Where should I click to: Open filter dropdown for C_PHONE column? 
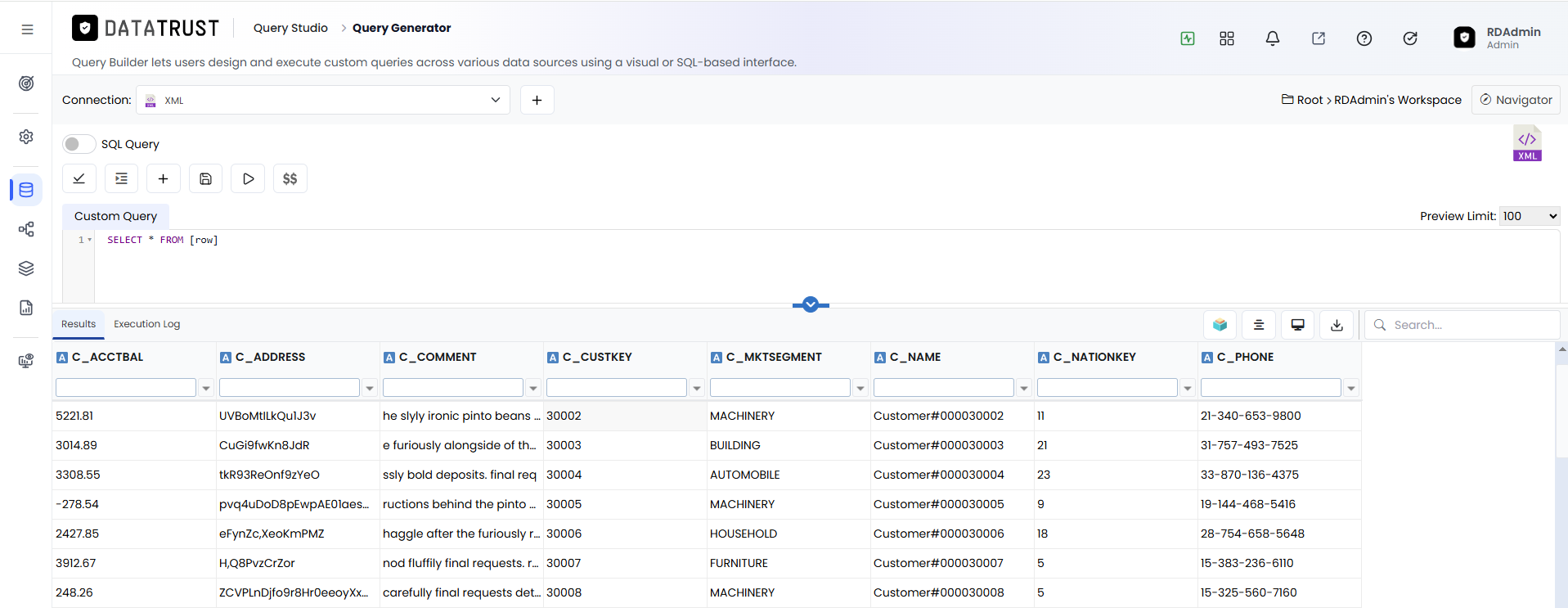pos(1351,389)
